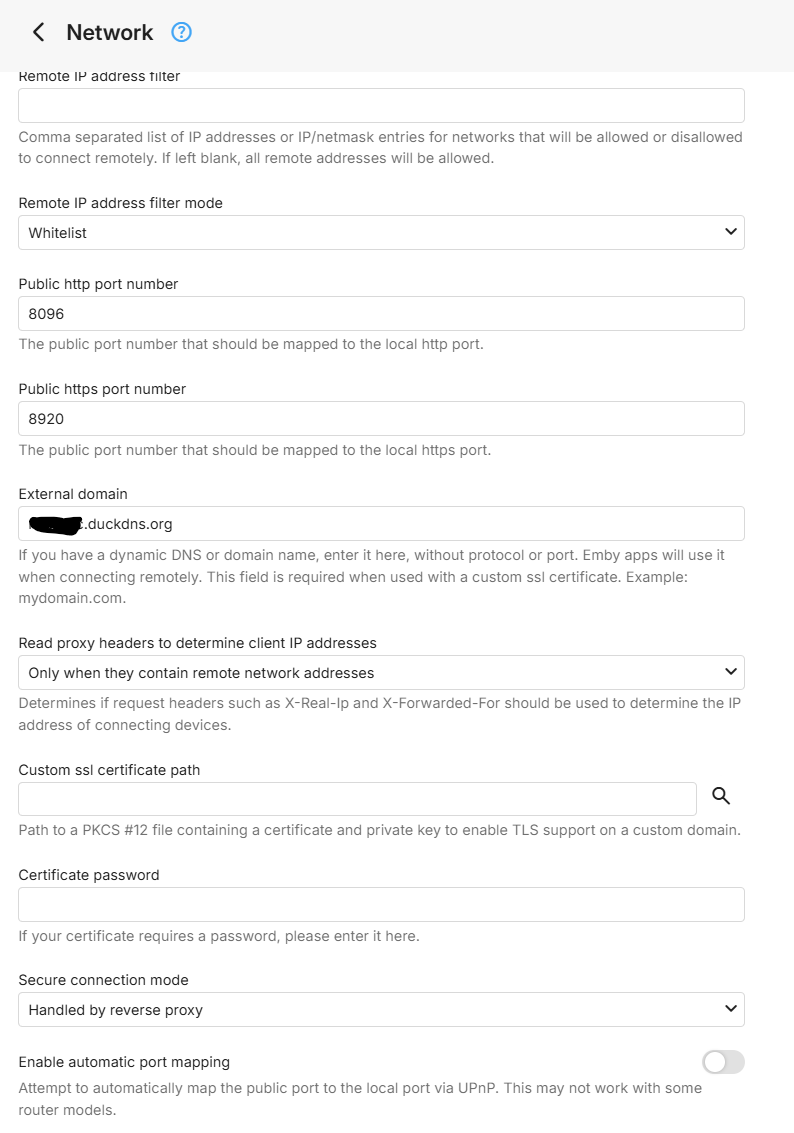Click the back arrow icon
794x1133 pixels.
(x=38, y=32)
